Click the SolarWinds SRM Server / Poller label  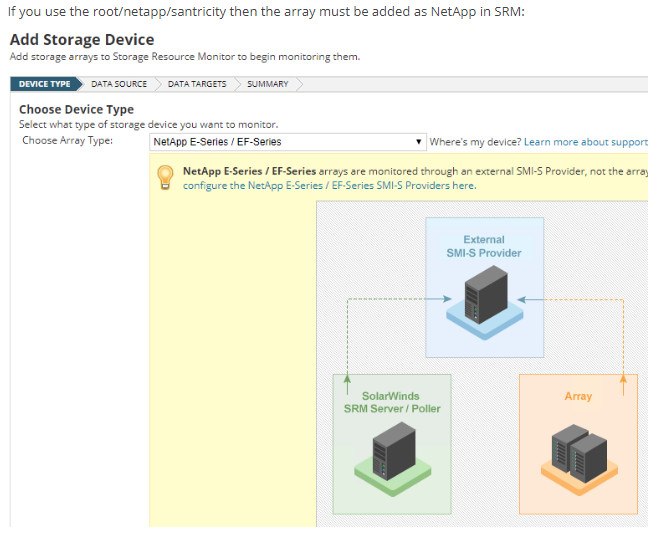point(392,402)
